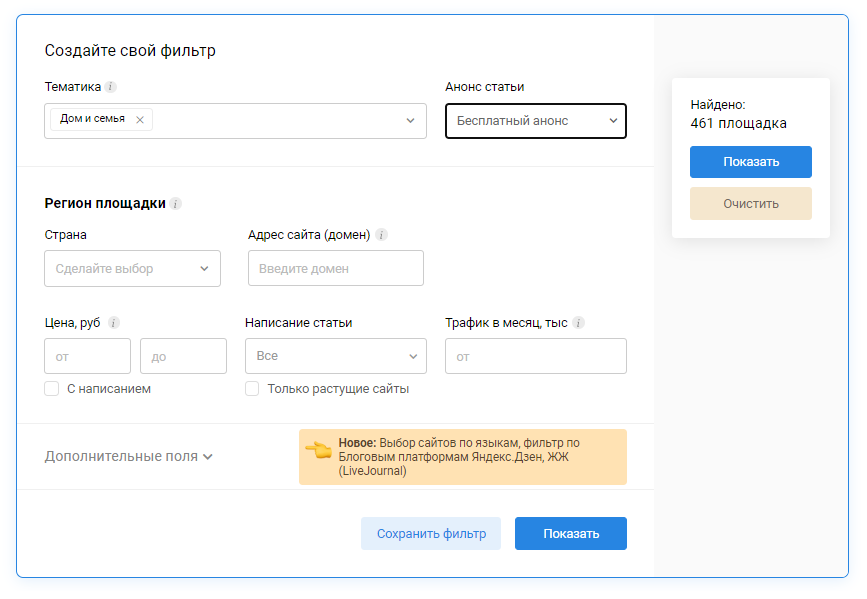Click the pointing hand icon in notice
Viewport: 867px width, 599px height.
pos(318,450)
